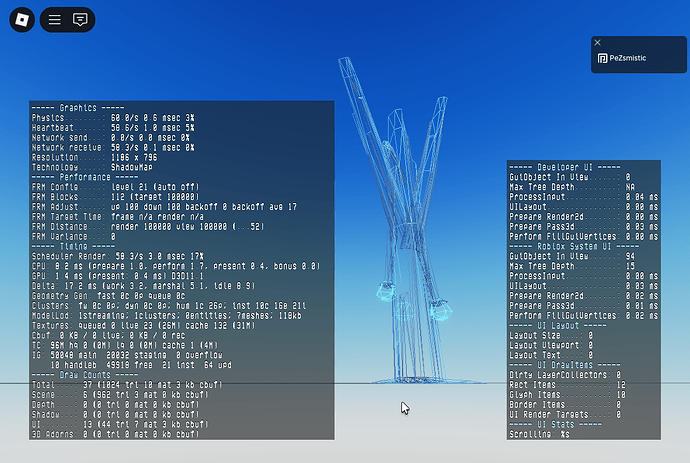Click the 'Scene' draw count line
Screen dimensions: 690x463
120,395
